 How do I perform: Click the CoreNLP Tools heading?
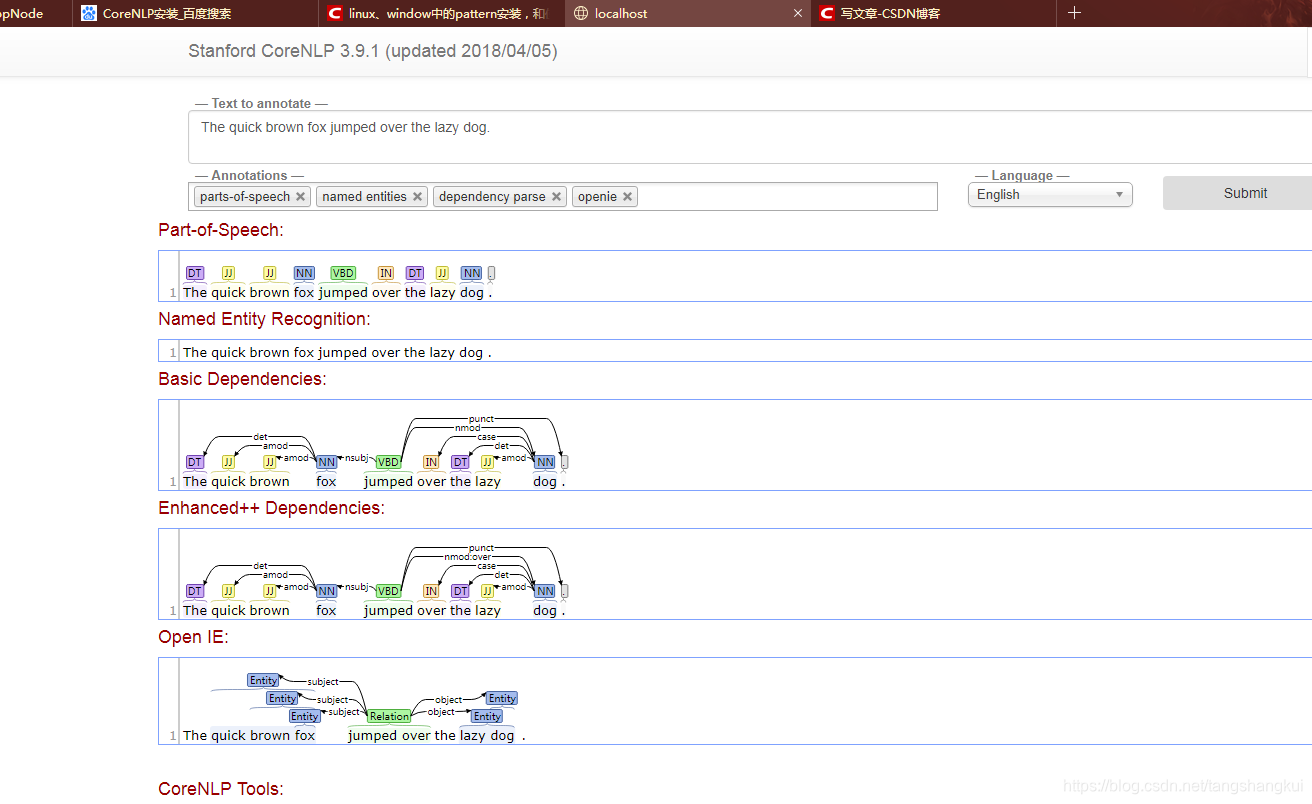(x=221, y=789)
